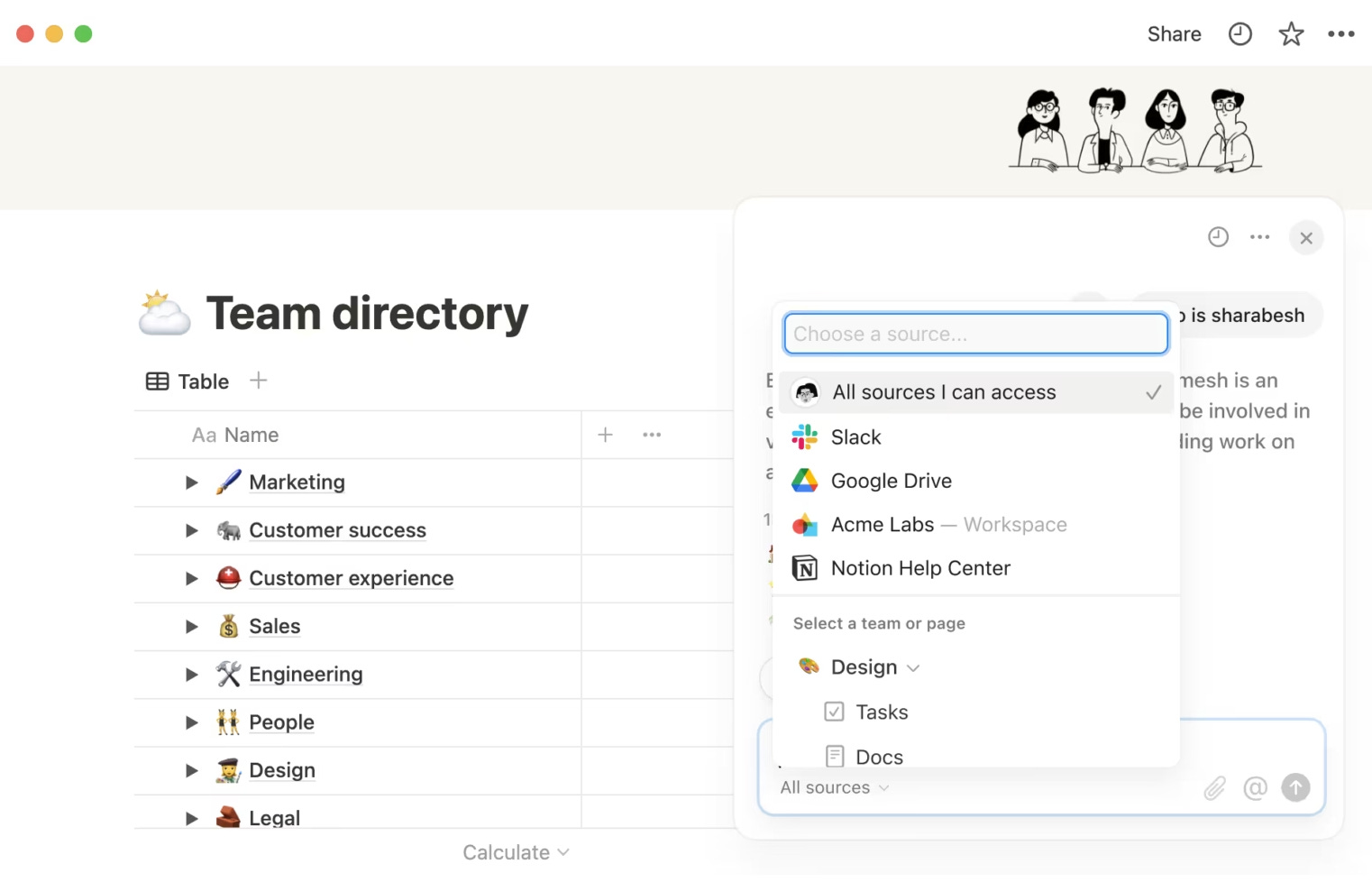This screenshot has height=882, width=1372.
Task: Expand the Legal row toggle
Action: (x=191, y=818)
